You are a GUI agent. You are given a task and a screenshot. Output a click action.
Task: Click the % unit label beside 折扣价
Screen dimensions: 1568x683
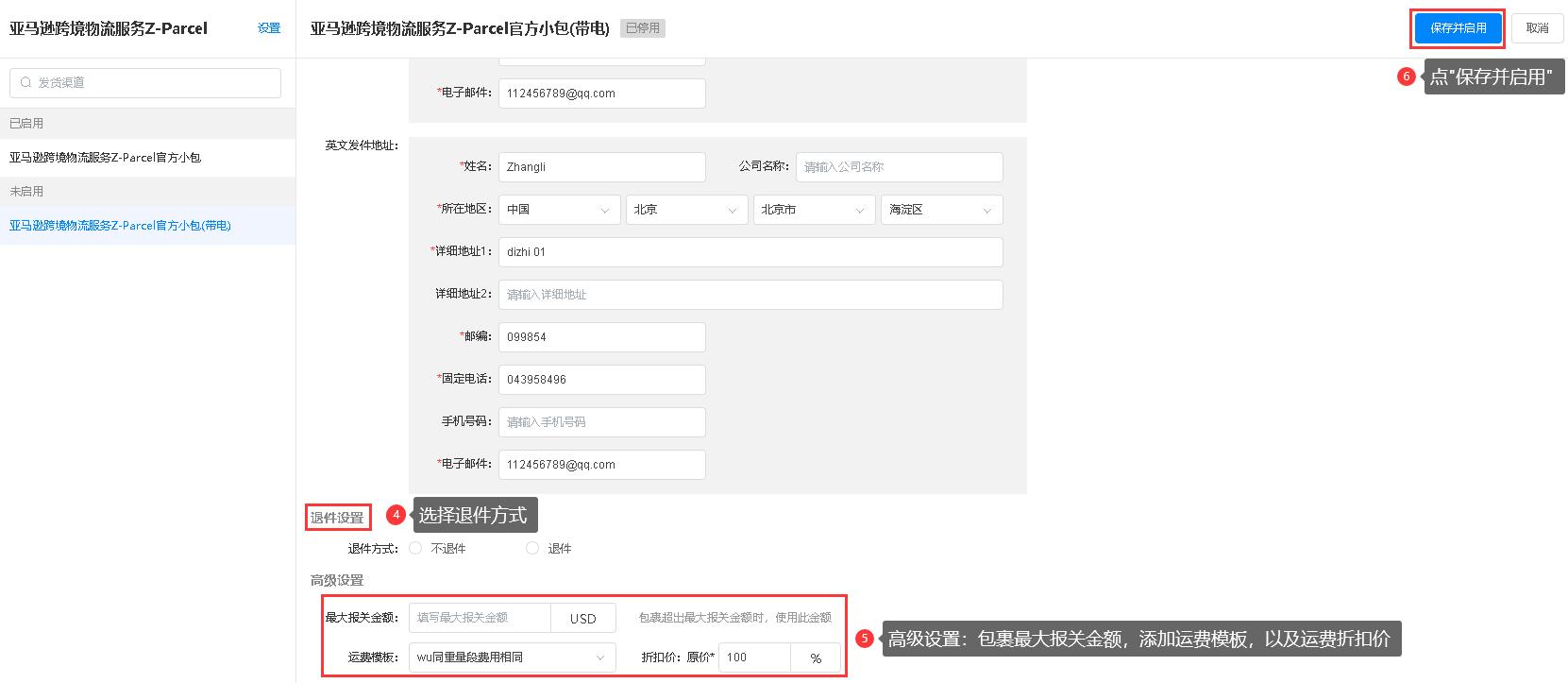click(x=816, y=658)
